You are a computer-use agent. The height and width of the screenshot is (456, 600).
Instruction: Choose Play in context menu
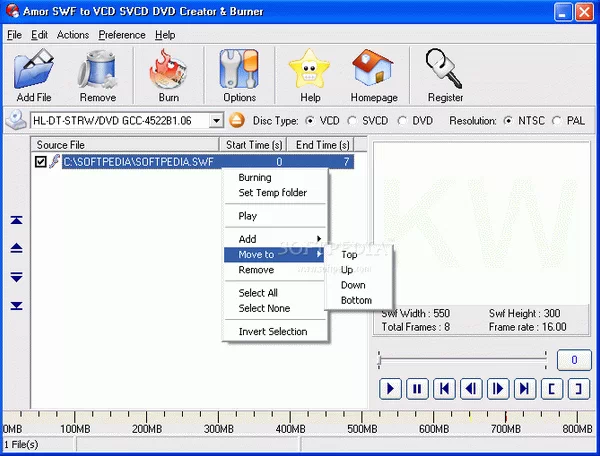coord(274,216)
